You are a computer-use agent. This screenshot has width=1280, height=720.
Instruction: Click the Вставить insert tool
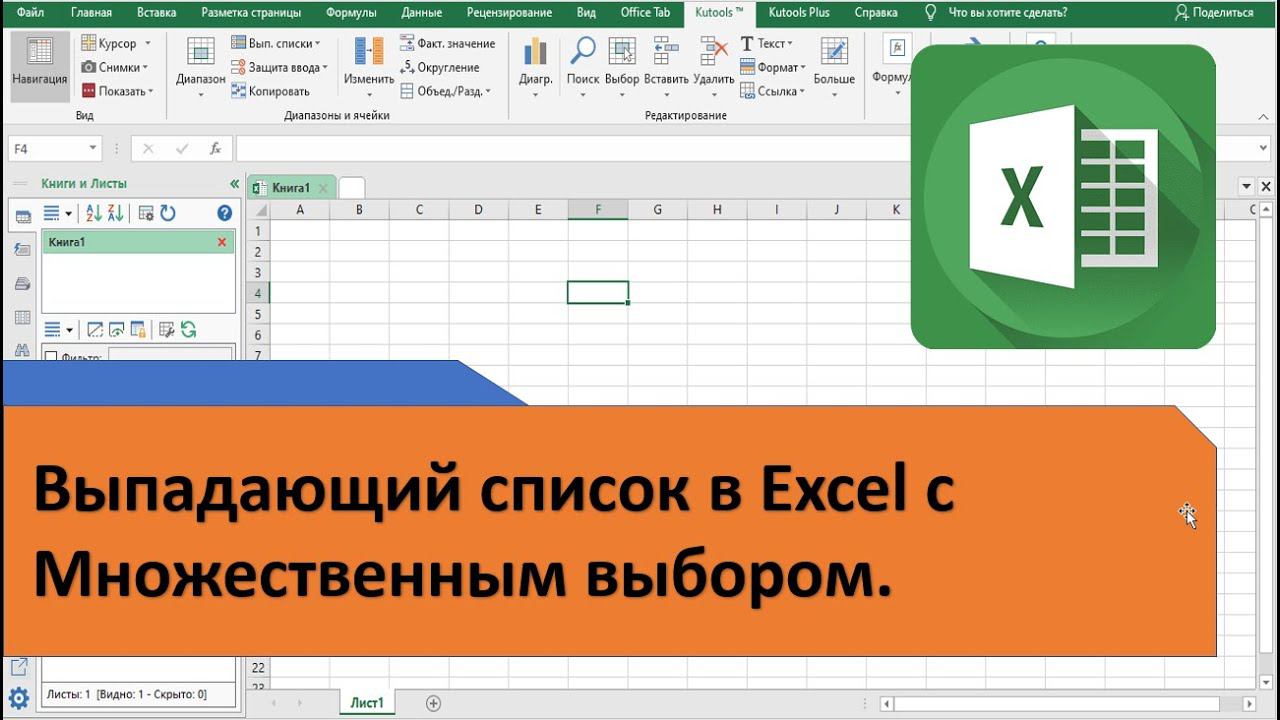tap(666, 66)
